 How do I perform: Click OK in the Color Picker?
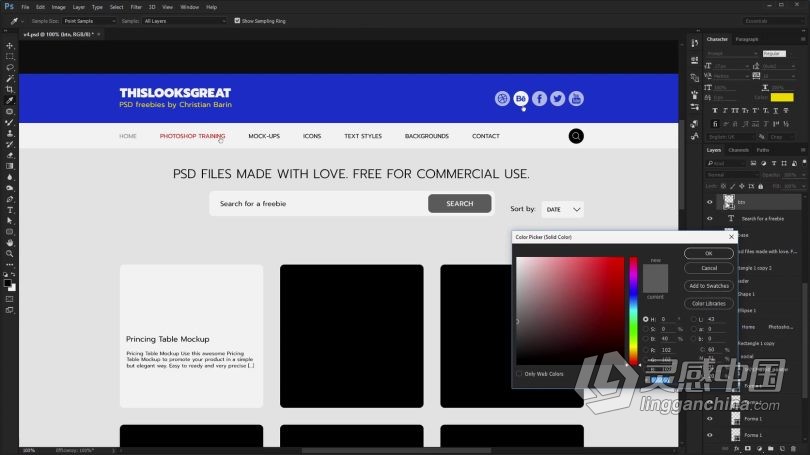709,253
